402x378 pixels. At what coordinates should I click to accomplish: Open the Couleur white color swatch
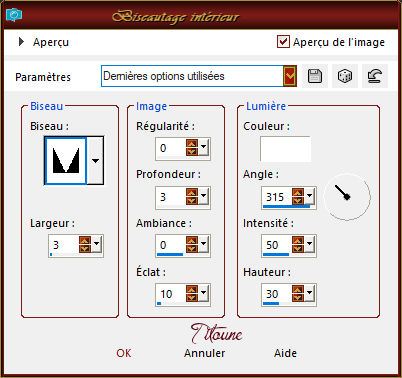coord(286,149)
